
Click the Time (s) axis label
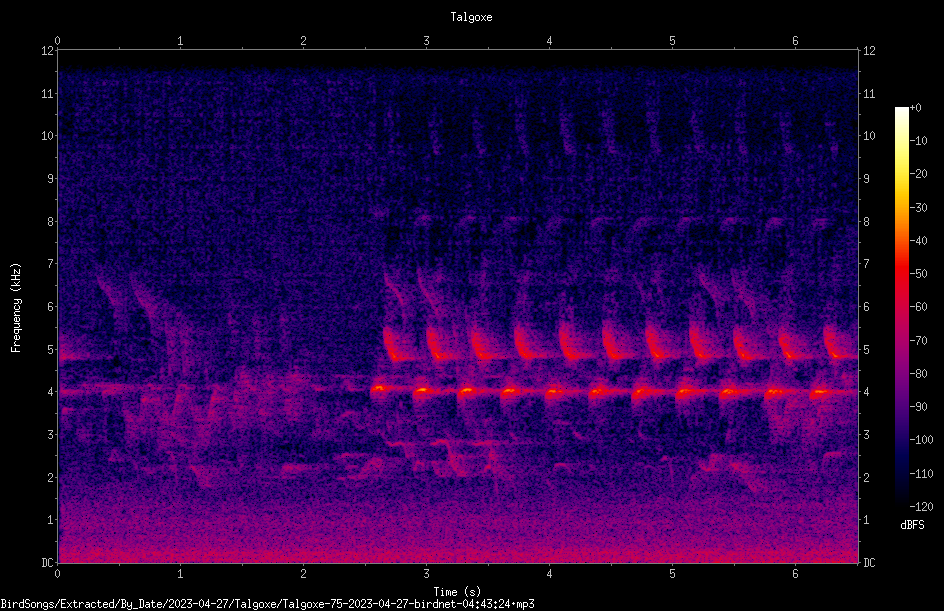pos(457,592)
